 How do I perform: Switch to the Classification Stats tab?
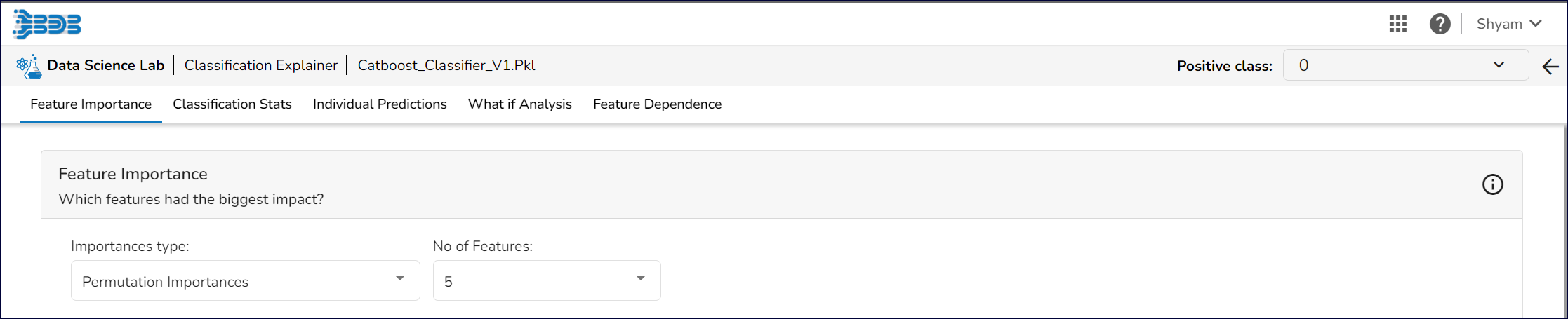click(x=232, y=104)
